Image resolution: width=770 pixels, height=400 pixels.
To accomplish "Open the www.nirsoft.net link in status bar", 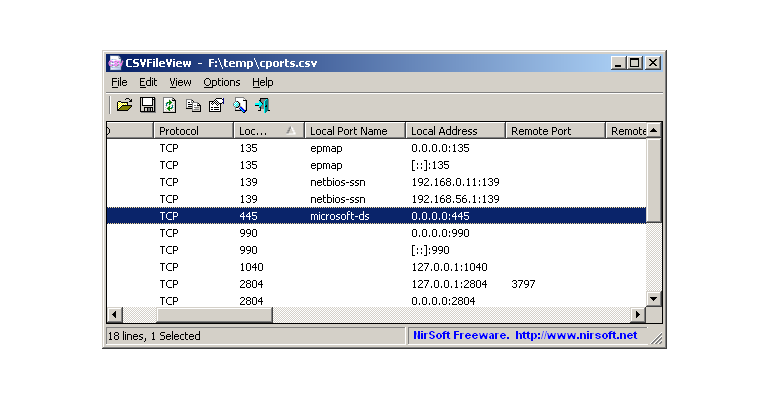I will pos(576,335).
